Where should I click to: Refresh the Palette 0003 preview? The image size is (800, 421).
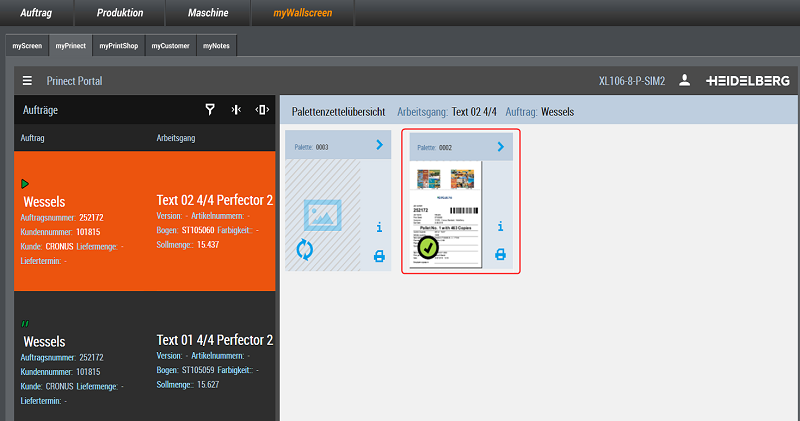tap(307, 248)
